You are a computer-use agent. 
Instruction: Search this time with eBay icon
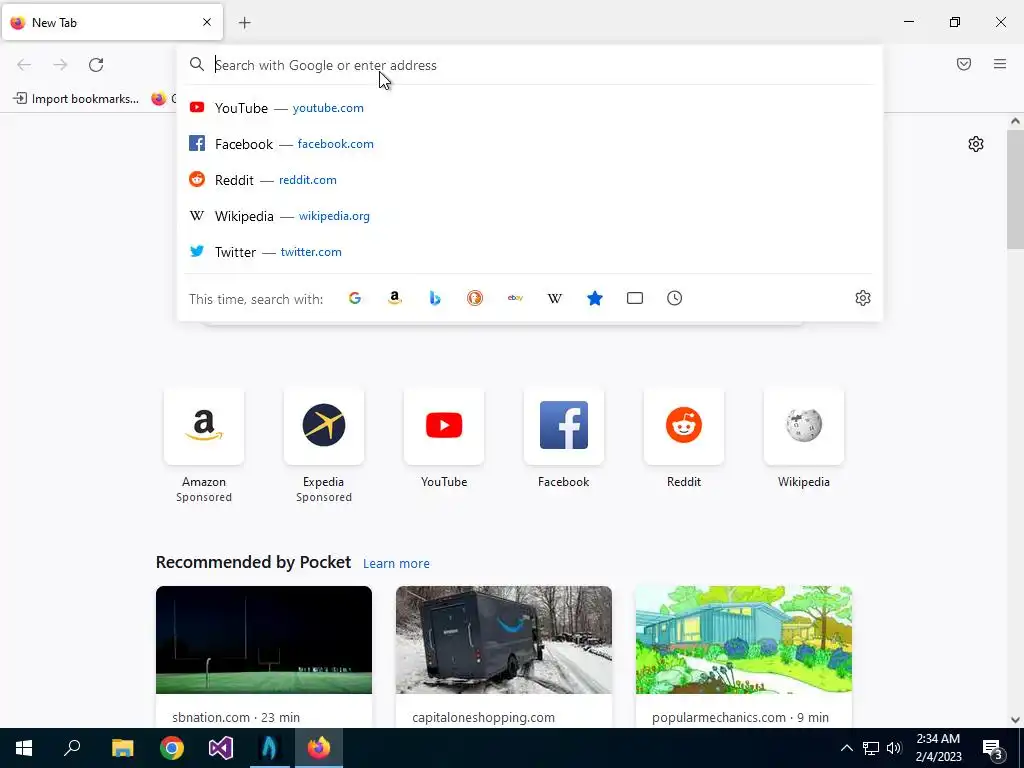coord(515,298)
